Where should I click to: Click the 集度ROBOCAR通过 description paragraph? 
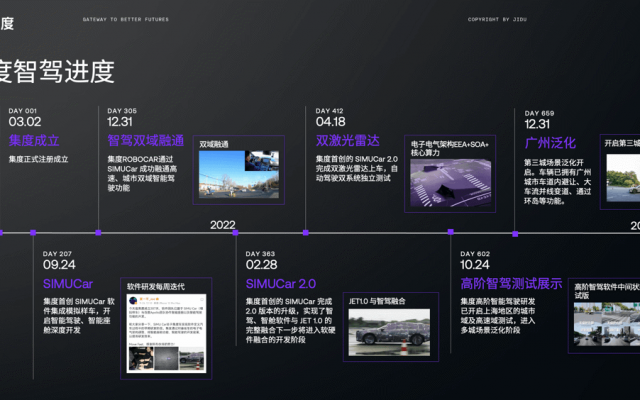click(142, 173)
